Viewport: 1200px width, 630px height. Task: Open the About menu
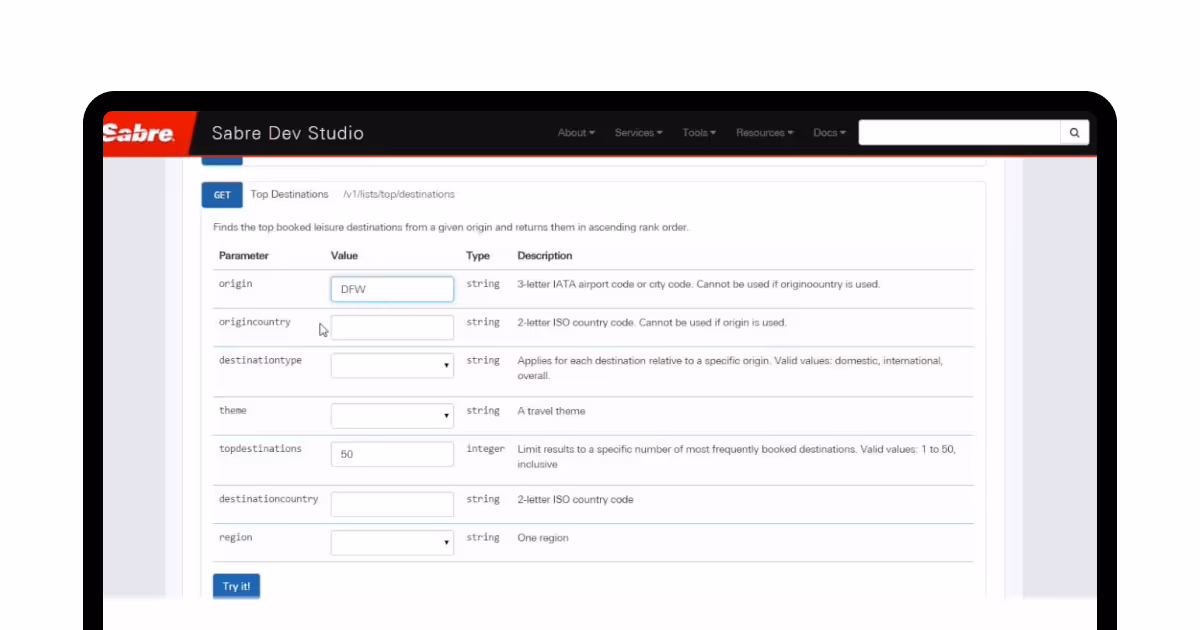pyautogui.click(x=576, y=133)
